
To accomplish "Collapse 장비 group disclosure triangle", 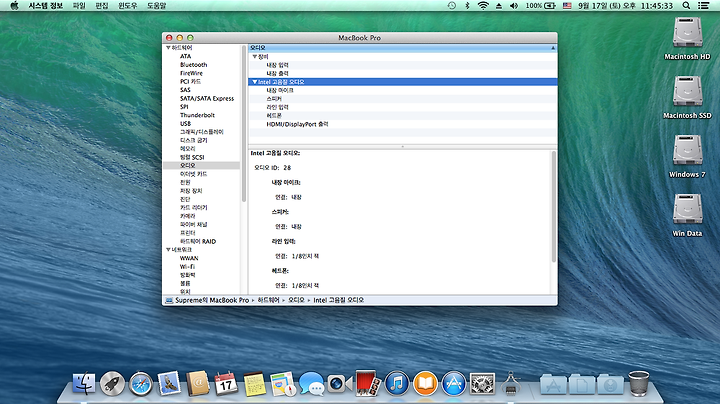I will pos(254,56).
